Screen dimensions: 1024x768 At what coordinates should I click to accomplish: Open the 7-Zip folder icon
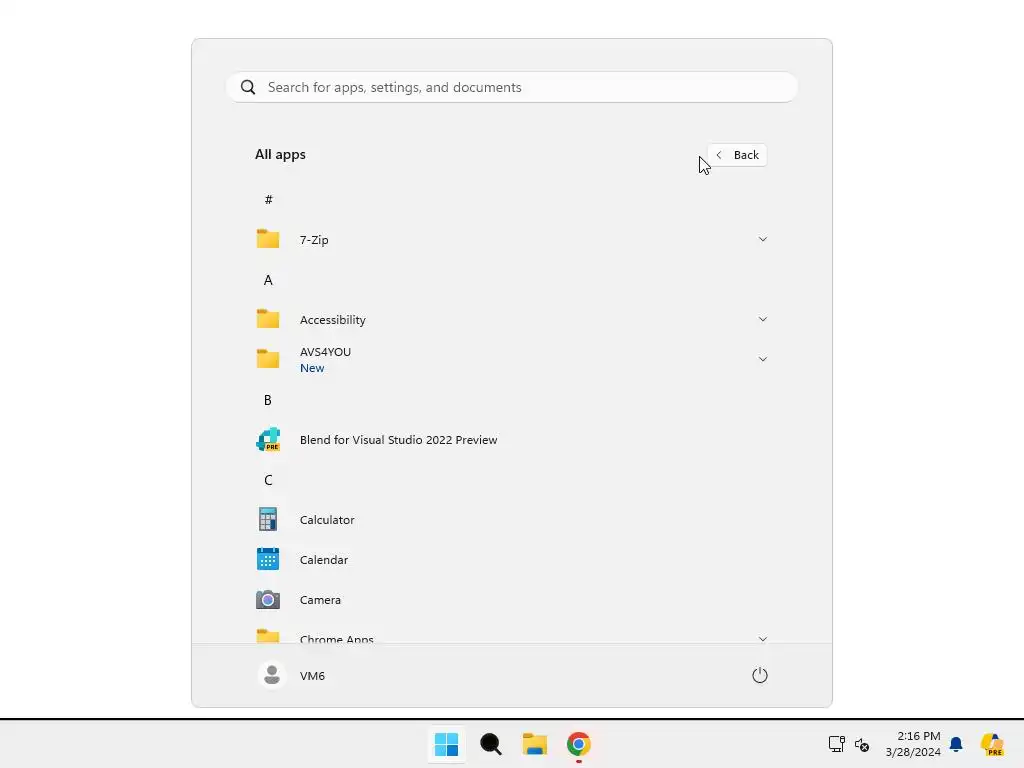[268, 239]
